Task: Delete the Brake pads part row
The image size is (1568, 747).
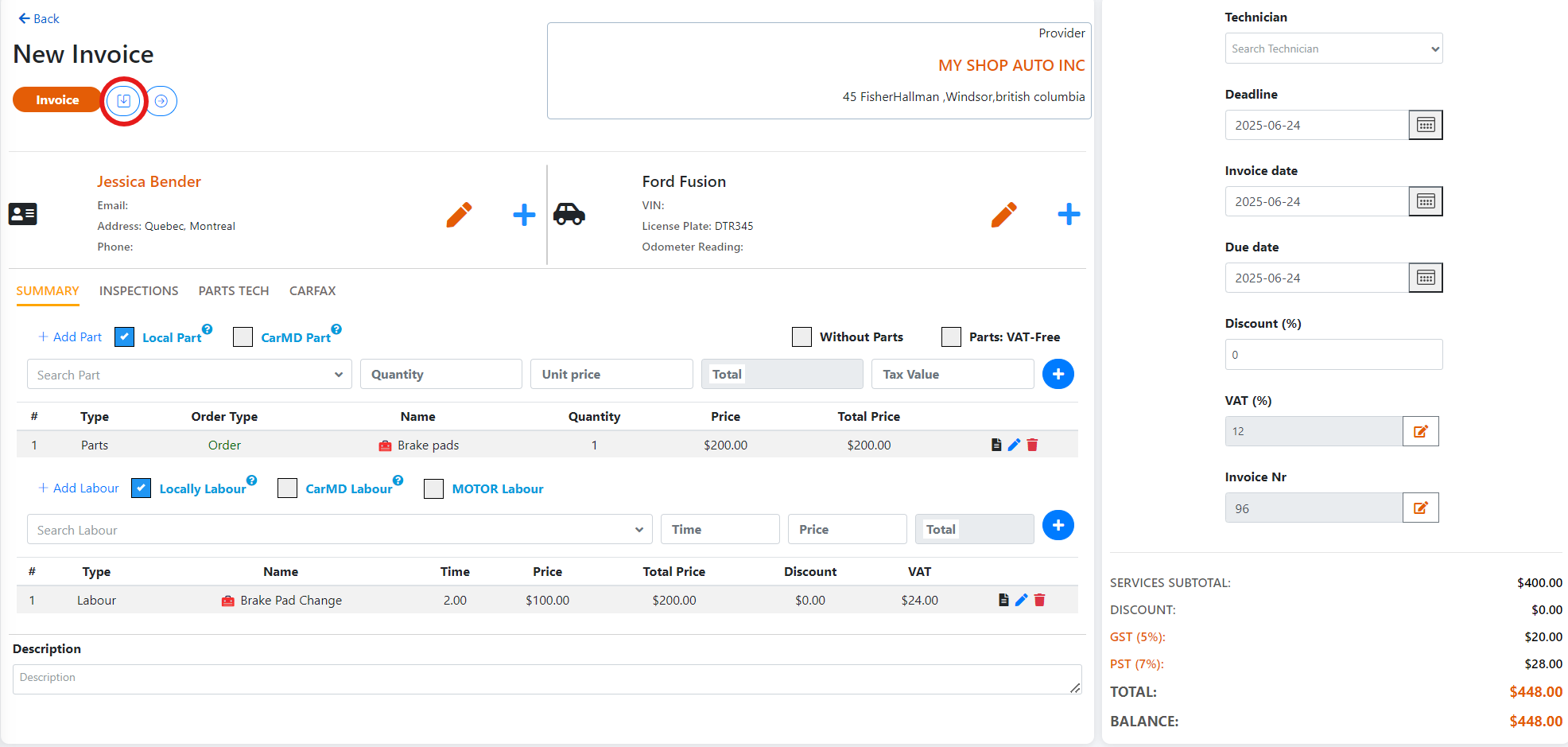Action: pos(1032,445)
